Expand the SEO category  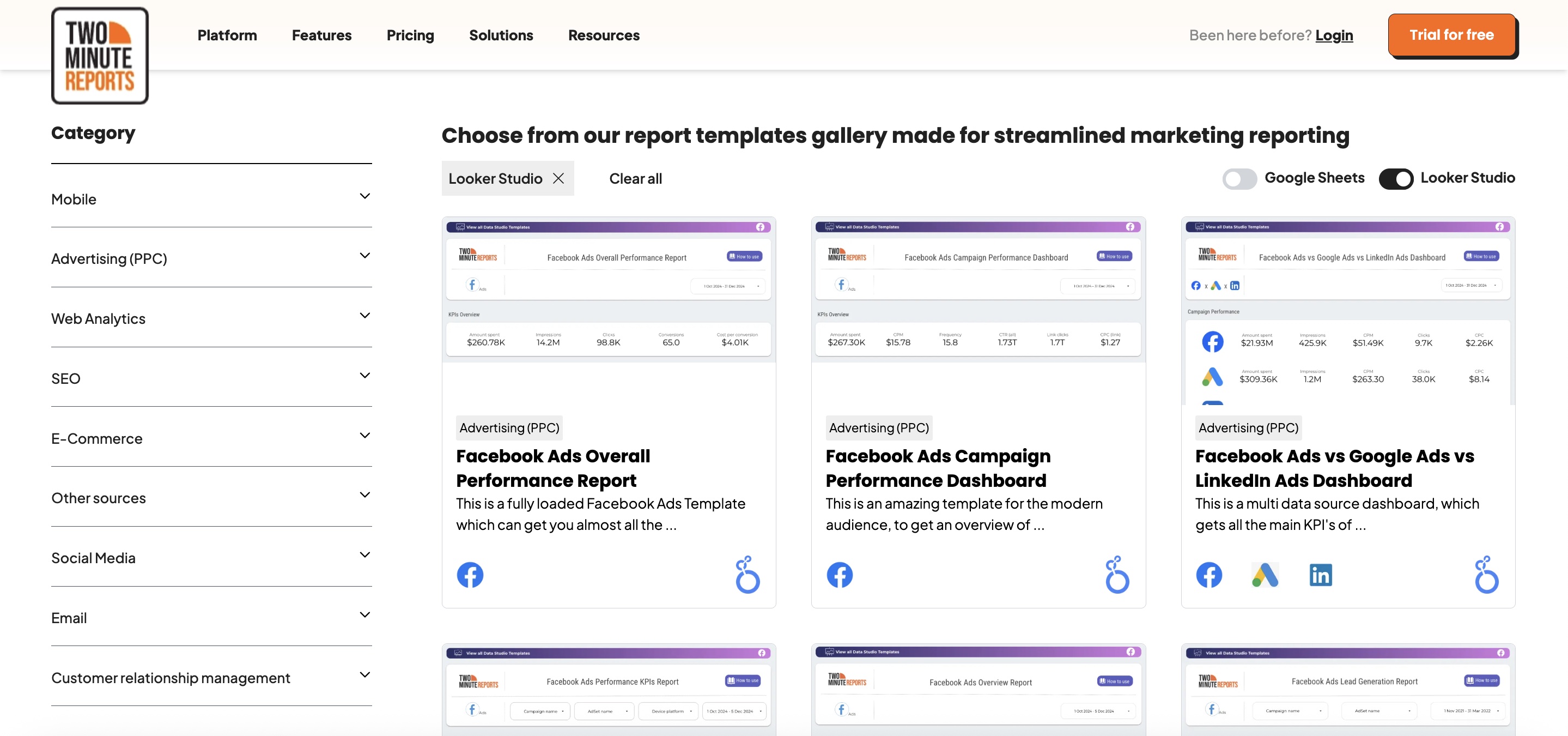click(x=211, y=378)
